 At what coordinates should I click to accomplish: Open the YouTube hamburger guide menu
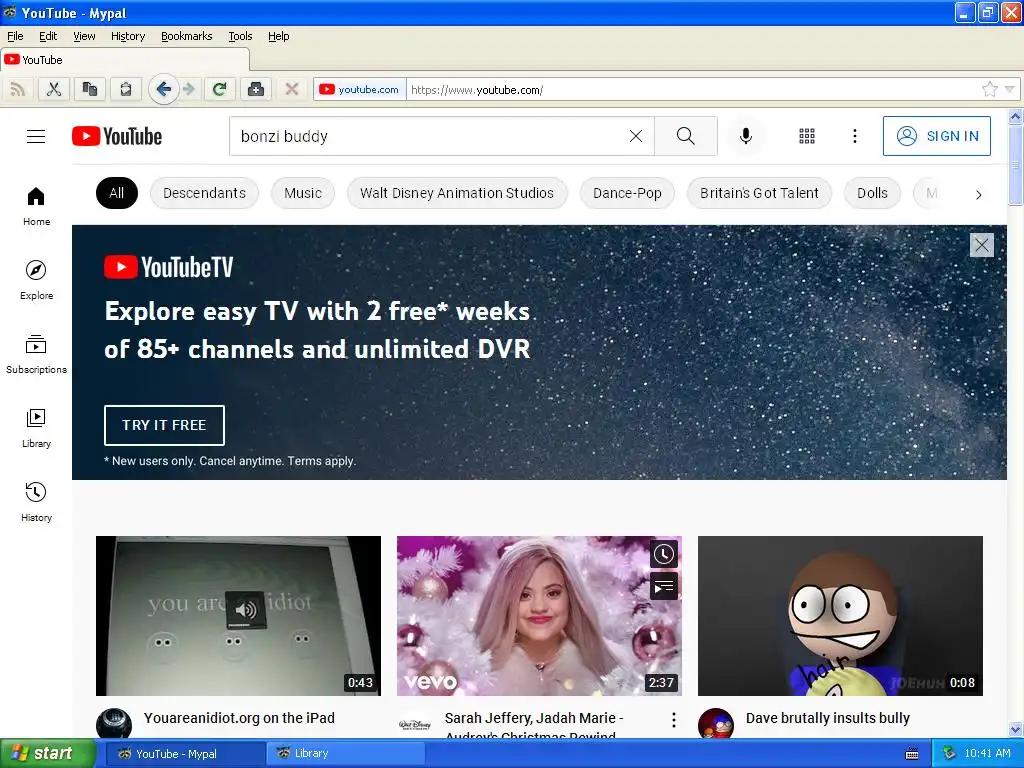[x=36, y=136]
